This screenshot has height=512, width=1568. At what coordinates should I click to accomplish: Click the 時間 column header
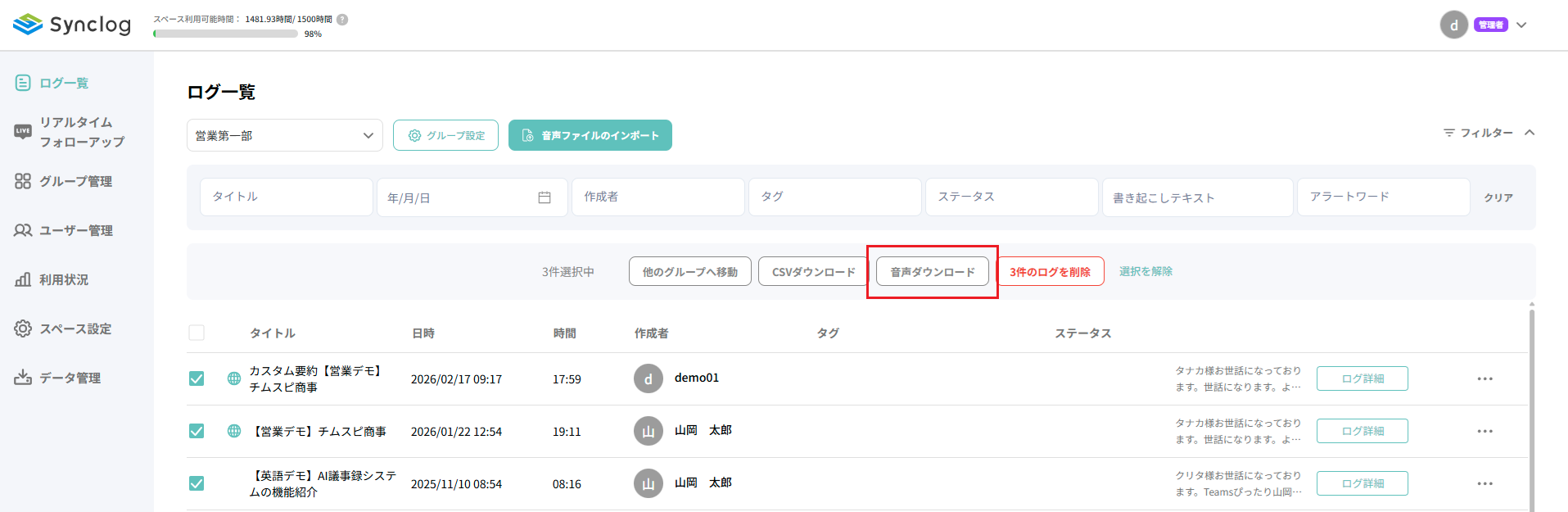[565, 333]
